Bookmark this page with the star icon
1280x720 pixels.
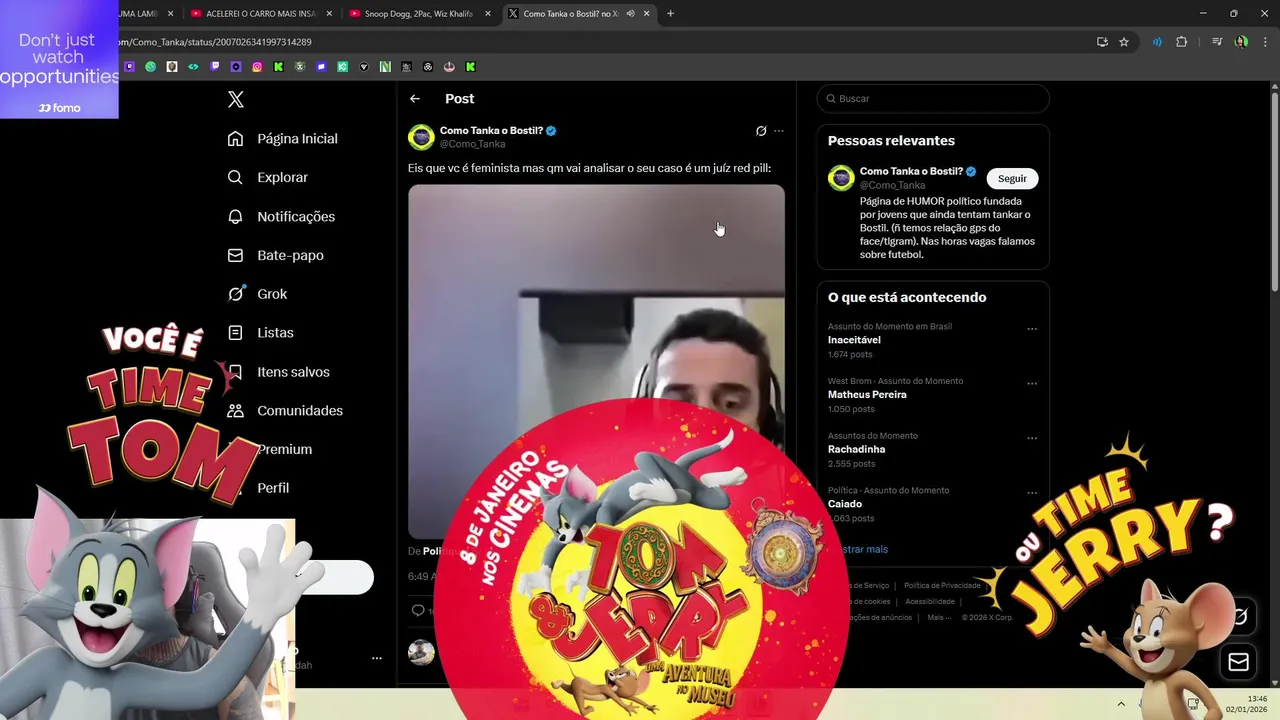point(1124,42)
